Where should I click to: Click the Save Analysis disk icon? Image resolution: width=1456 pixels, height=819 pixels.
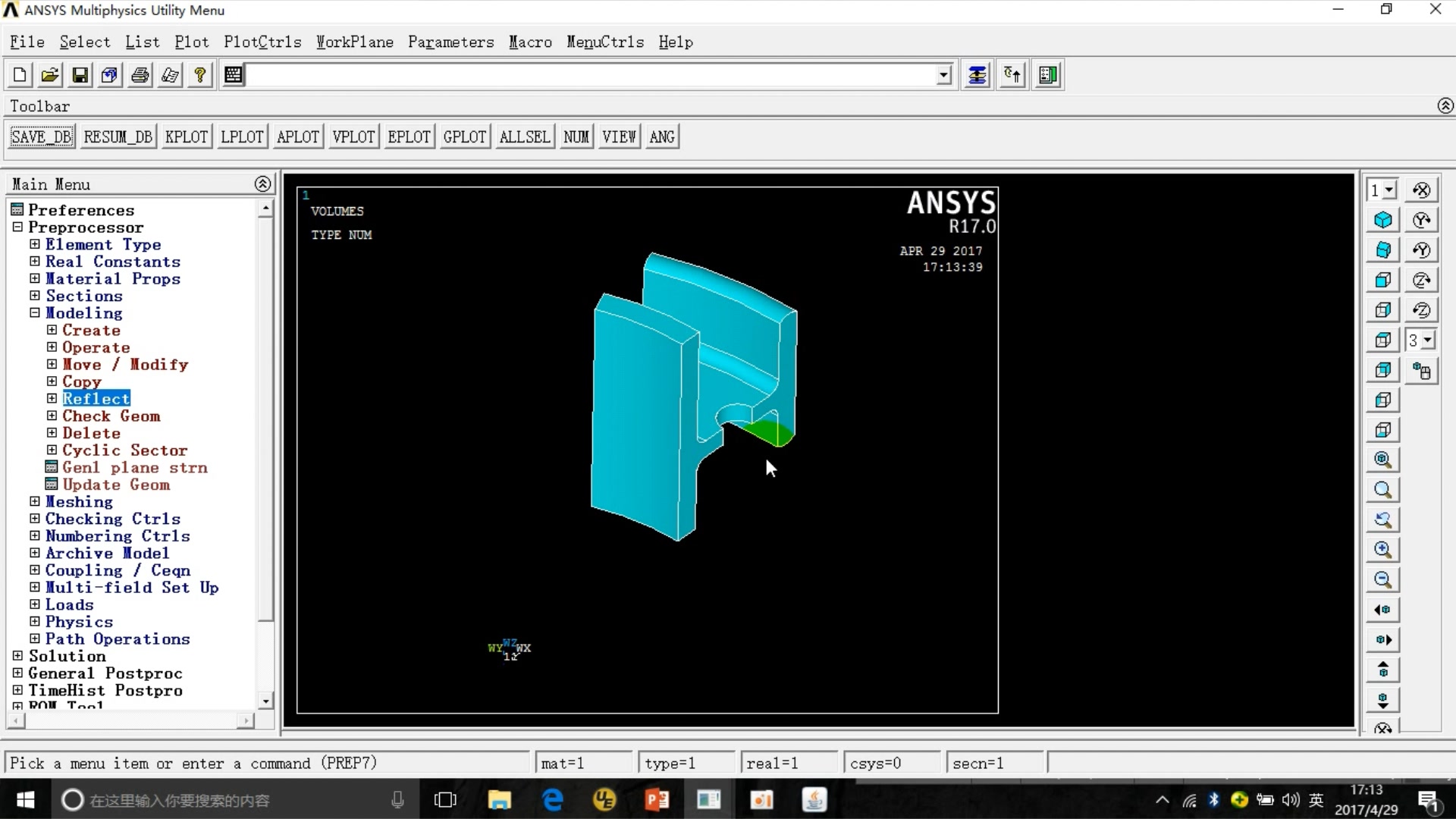click(80, 75)
